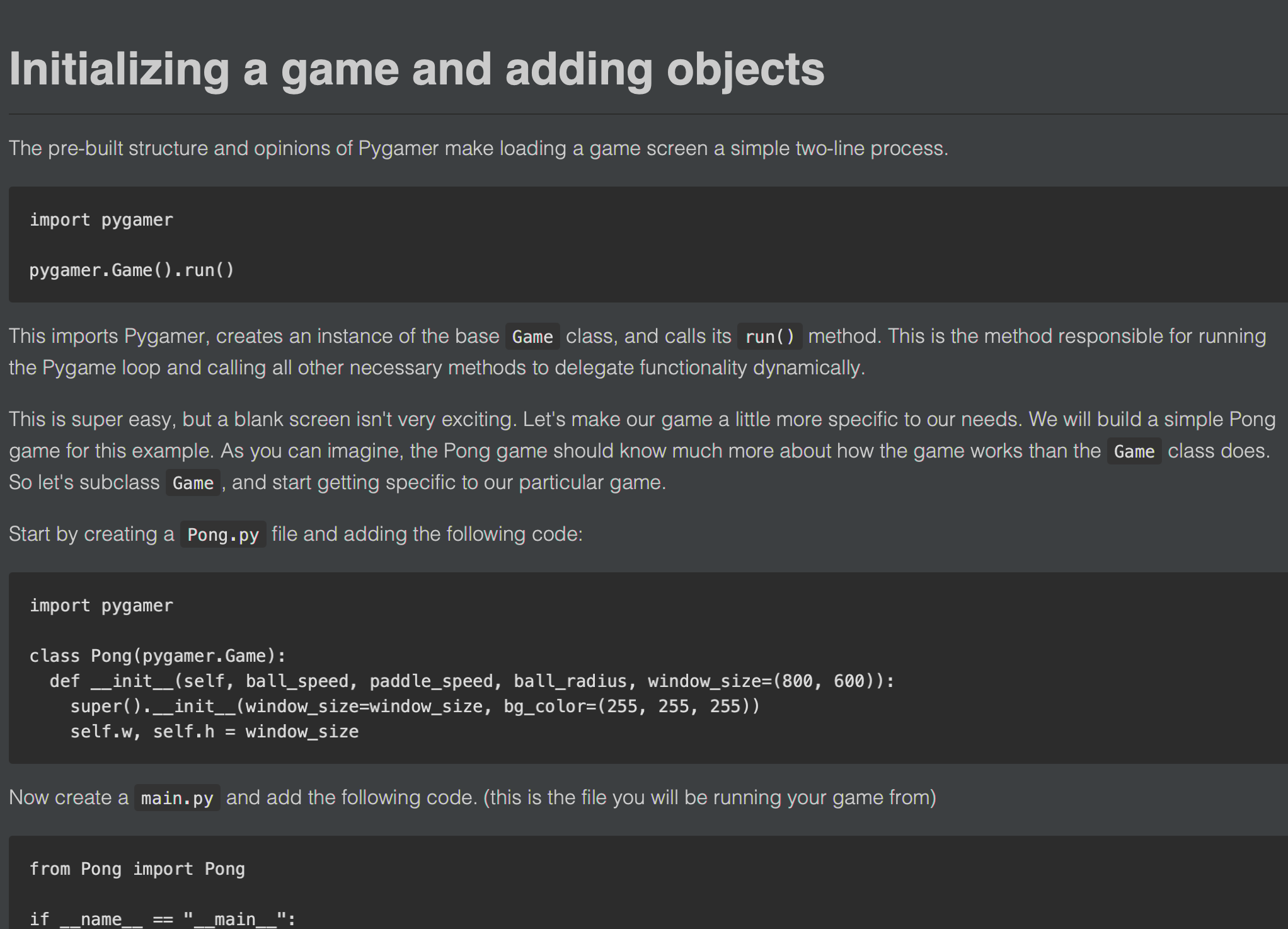Click inline 'Game' code after 'of the base'
The image size is (1288, 929).
click(532, 337)
